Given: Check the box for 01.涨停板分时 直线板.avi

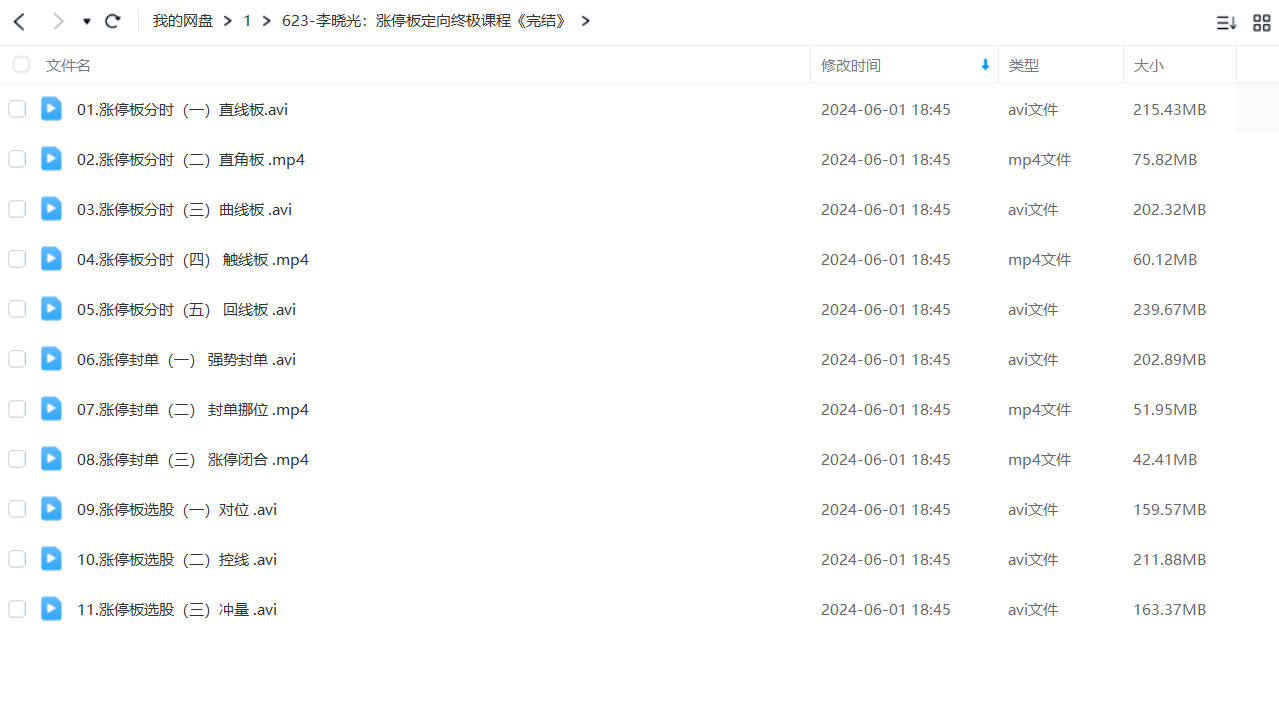Looking at the screenshot, I should tap(17, 109).
